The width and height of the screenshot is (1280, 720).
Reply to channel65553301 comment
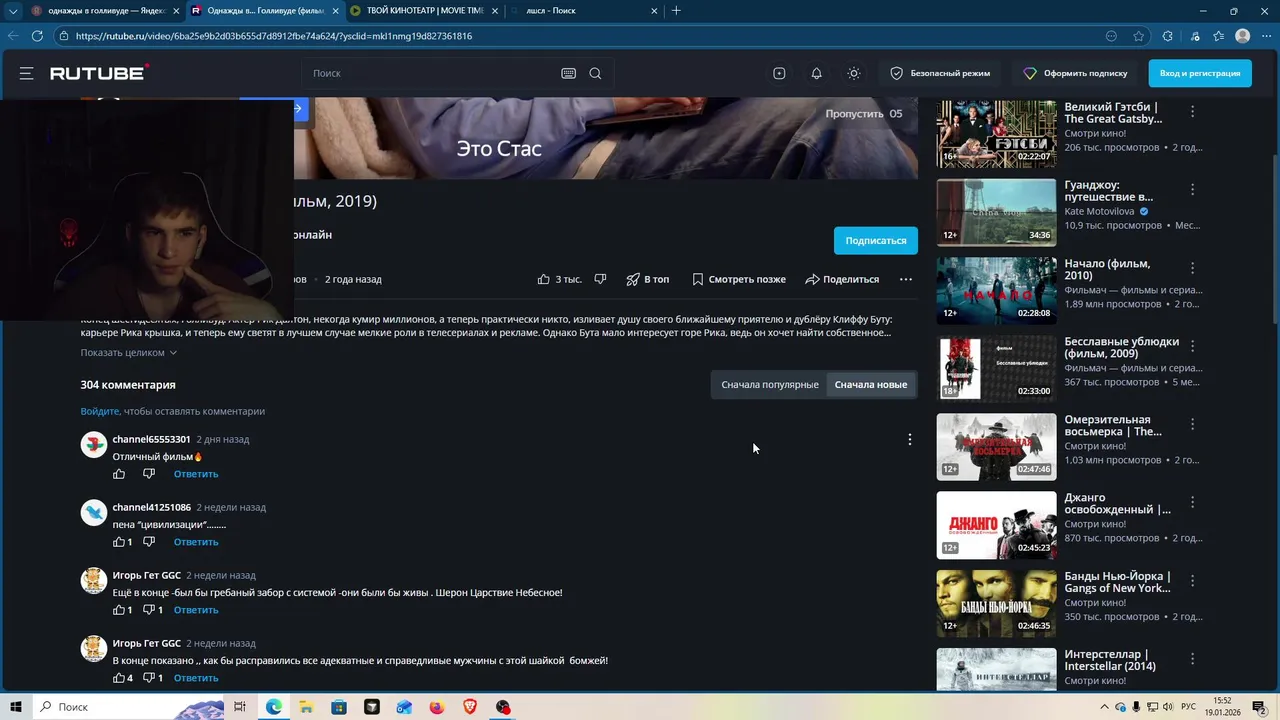196,474
